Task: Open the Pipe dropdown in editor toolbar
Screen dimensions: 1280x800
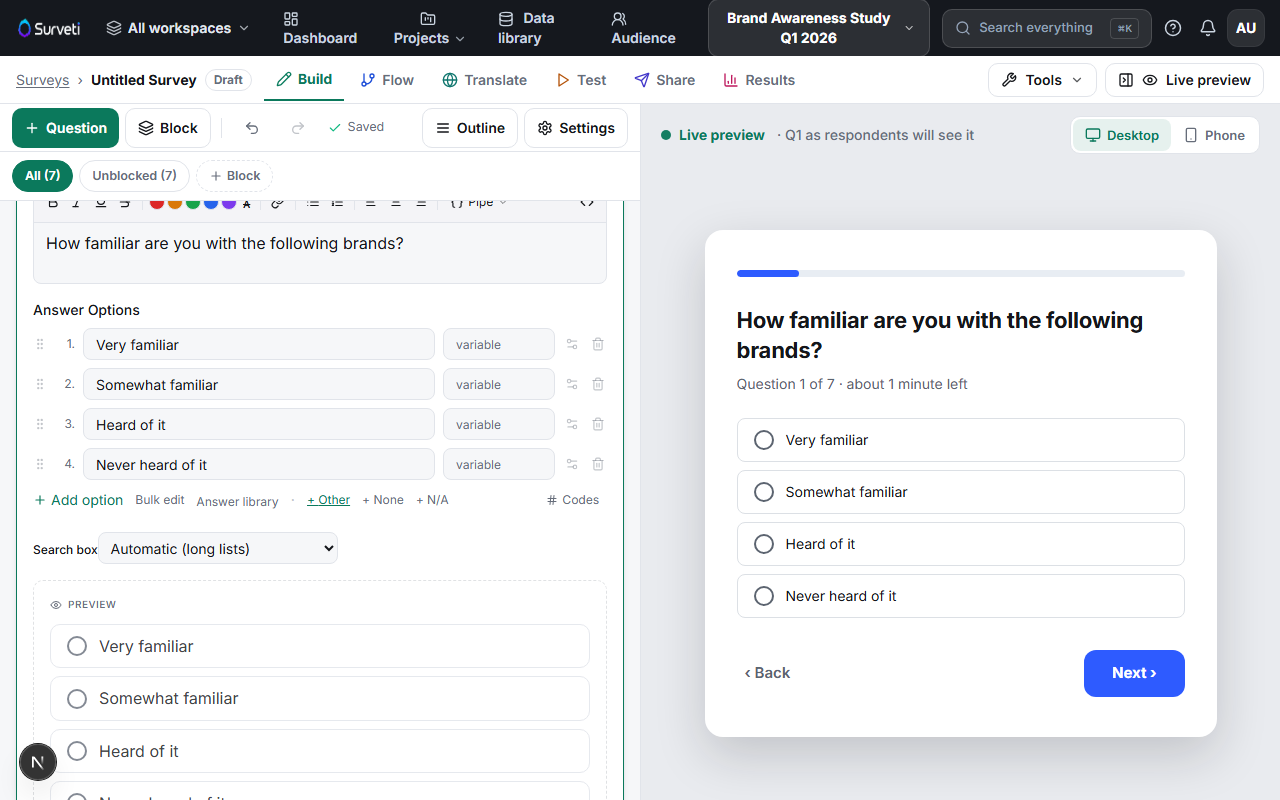Action: tap(478, 203)
